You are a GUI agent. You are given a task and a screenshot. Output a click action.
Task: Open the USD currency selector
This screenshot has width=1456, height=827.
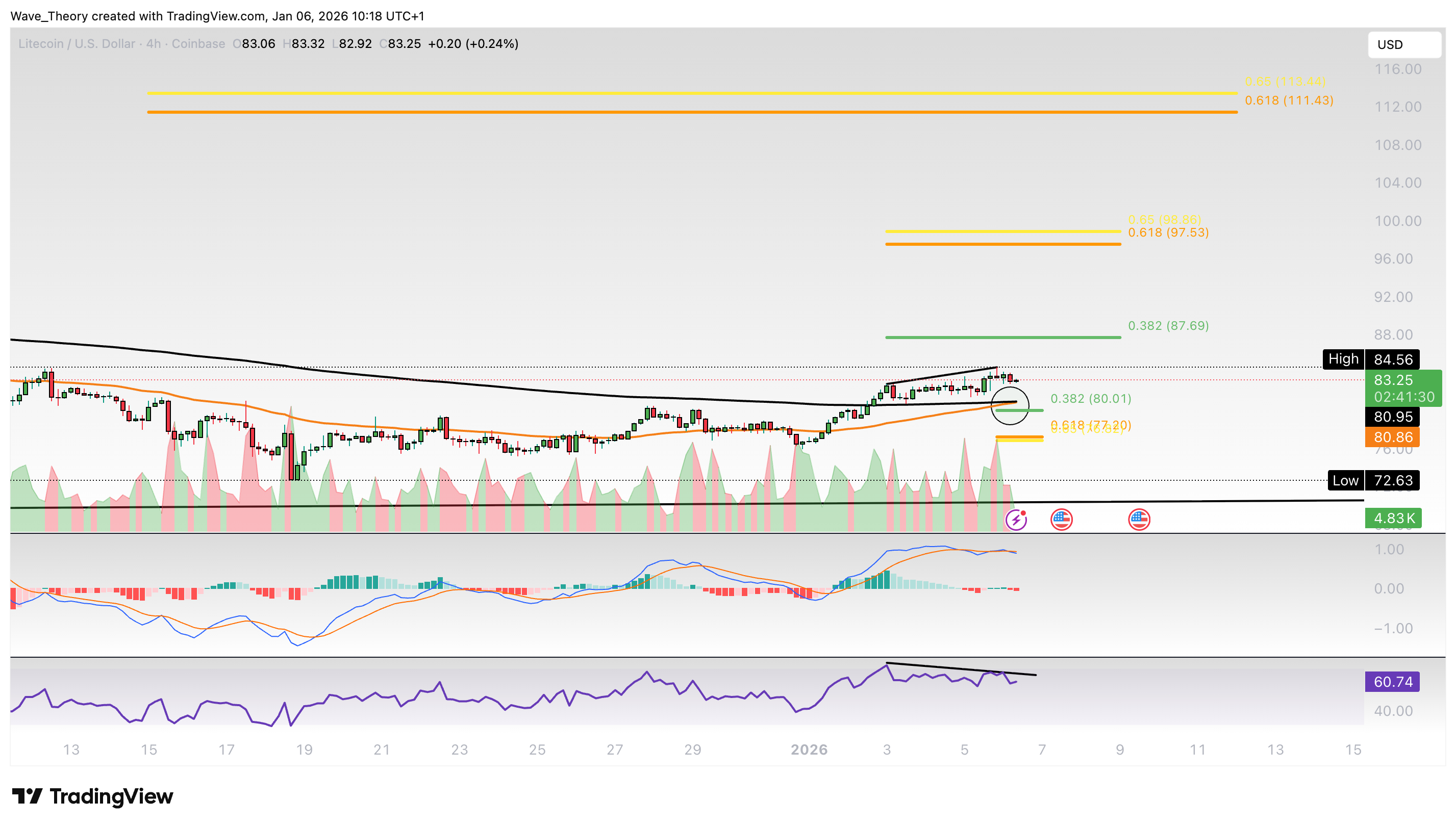pos(1405,45)
